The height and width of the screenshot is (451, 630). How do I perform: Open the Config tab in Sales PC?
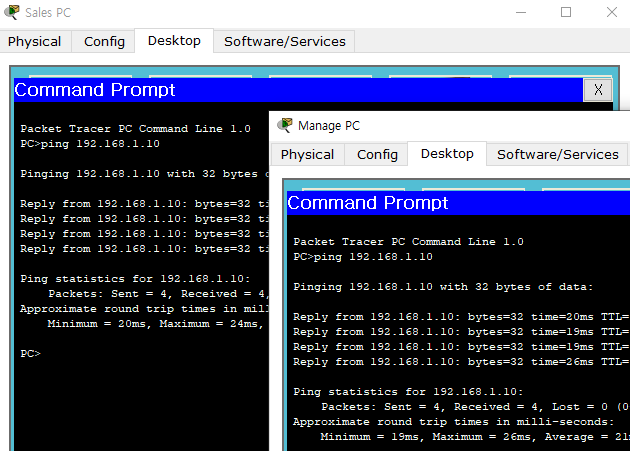[104, 41]
